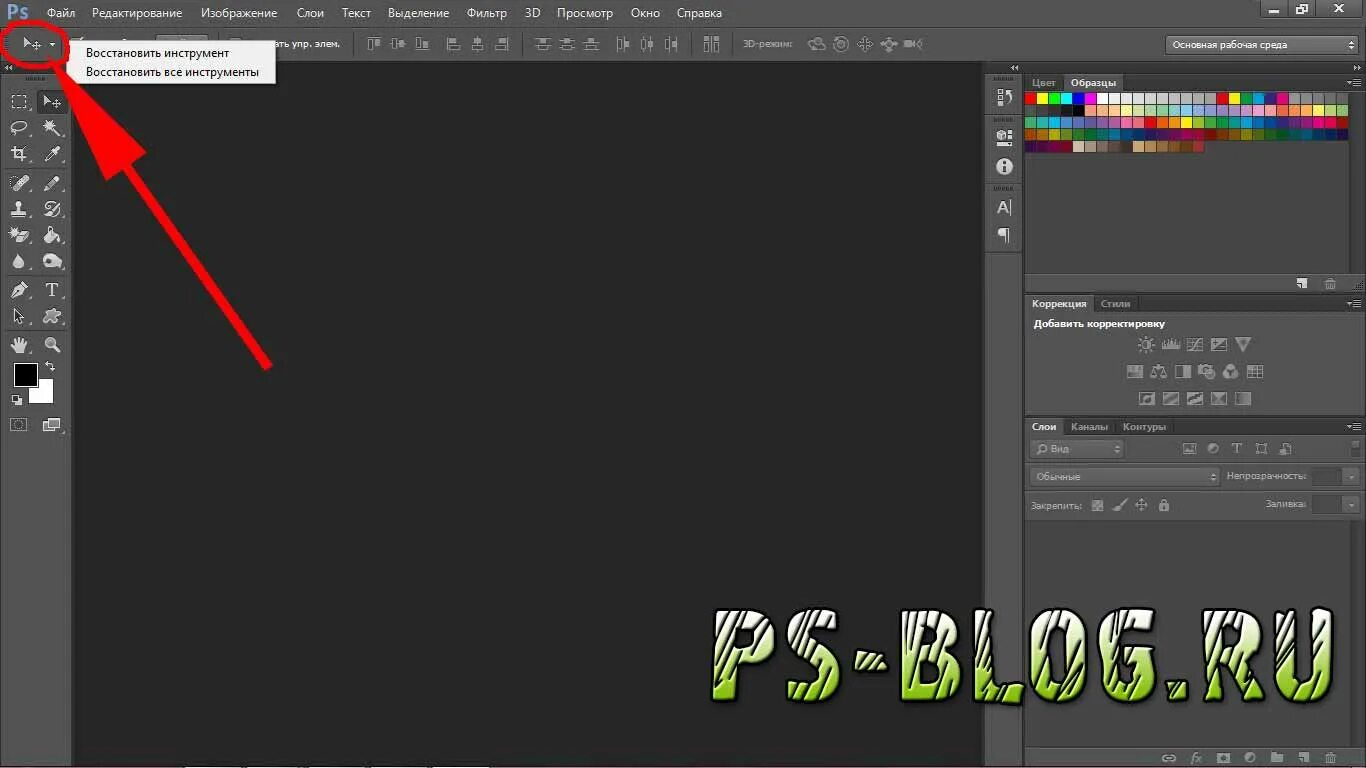Click the white background color swatch
This screenshot has width=1366, height=768.
[42, 391]
